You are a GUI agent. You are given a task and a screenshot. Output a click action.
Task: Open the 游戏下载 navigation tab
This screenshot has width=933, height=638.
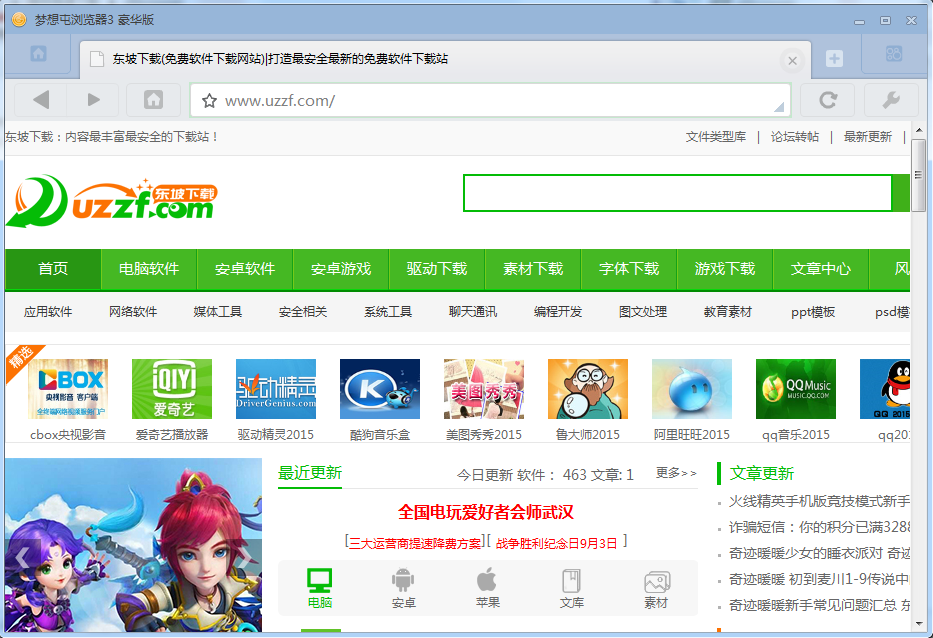(x=725, y=269)
